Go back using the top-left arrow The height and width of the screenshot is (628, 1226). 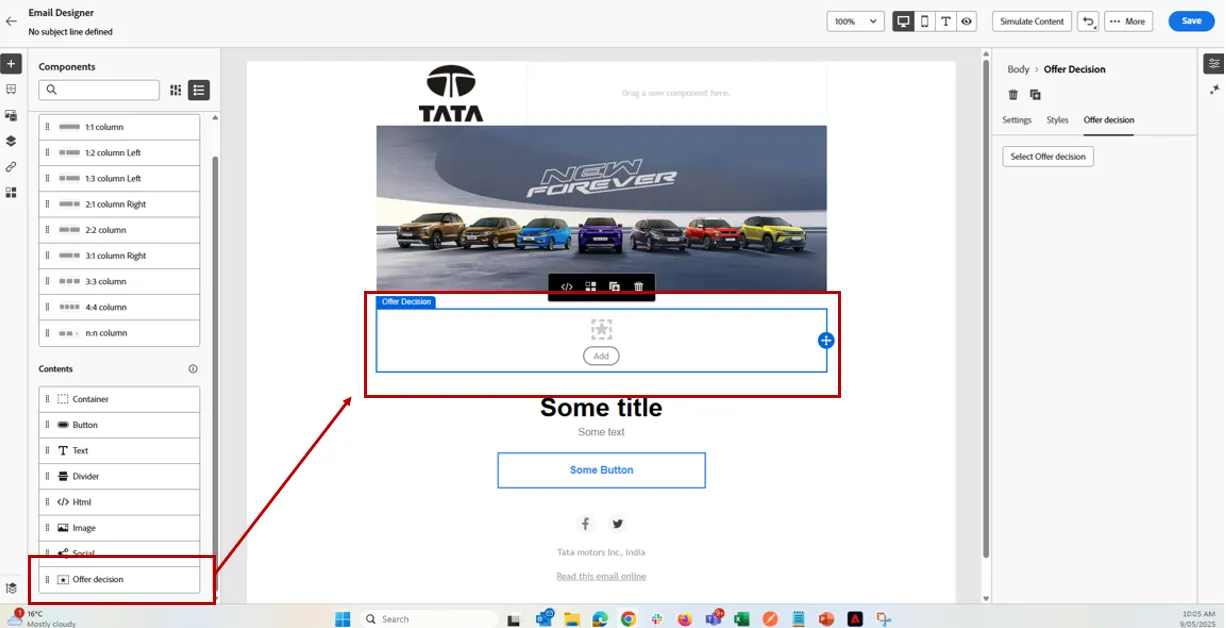pyautogui.click(x=12, y=21)
